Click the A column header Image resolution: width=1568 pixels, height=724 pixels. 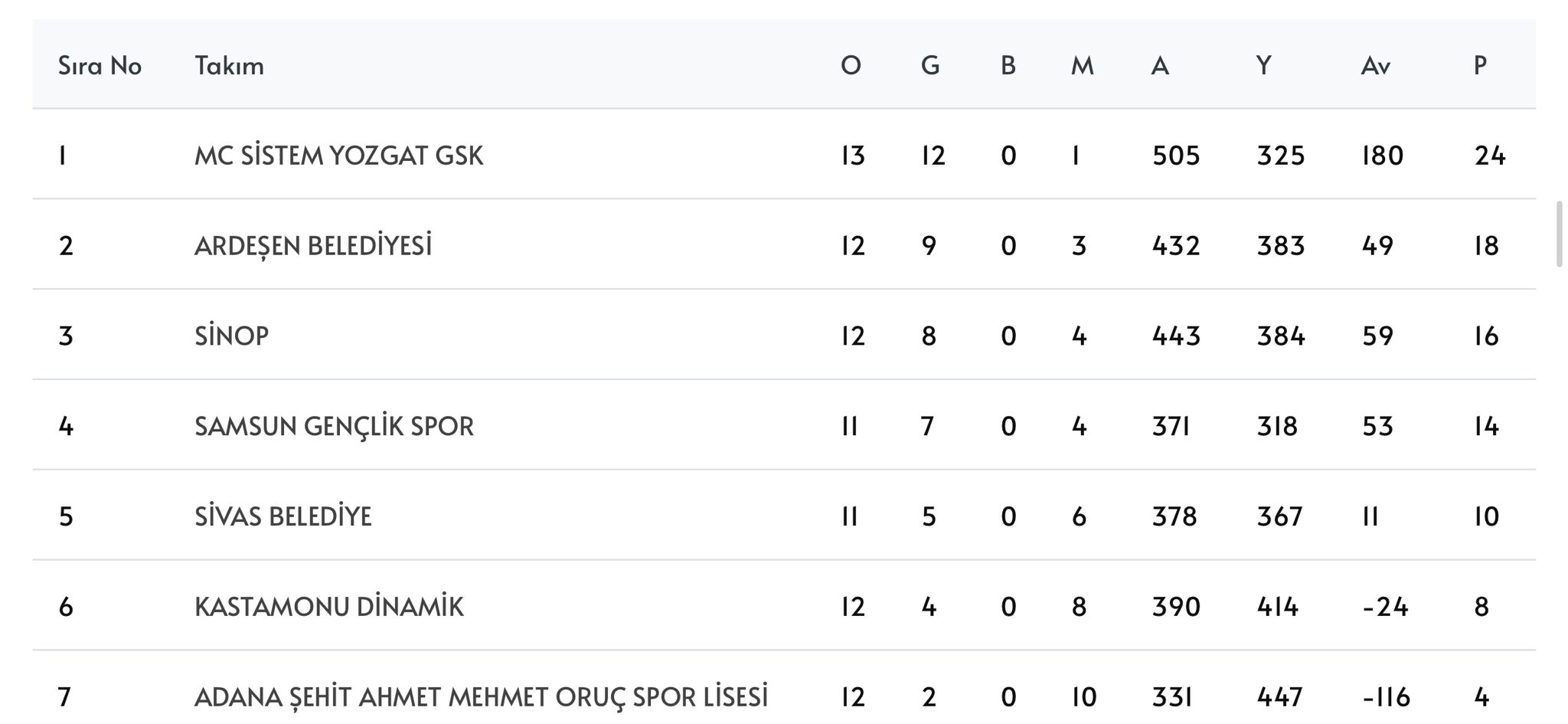[1160, 66]
